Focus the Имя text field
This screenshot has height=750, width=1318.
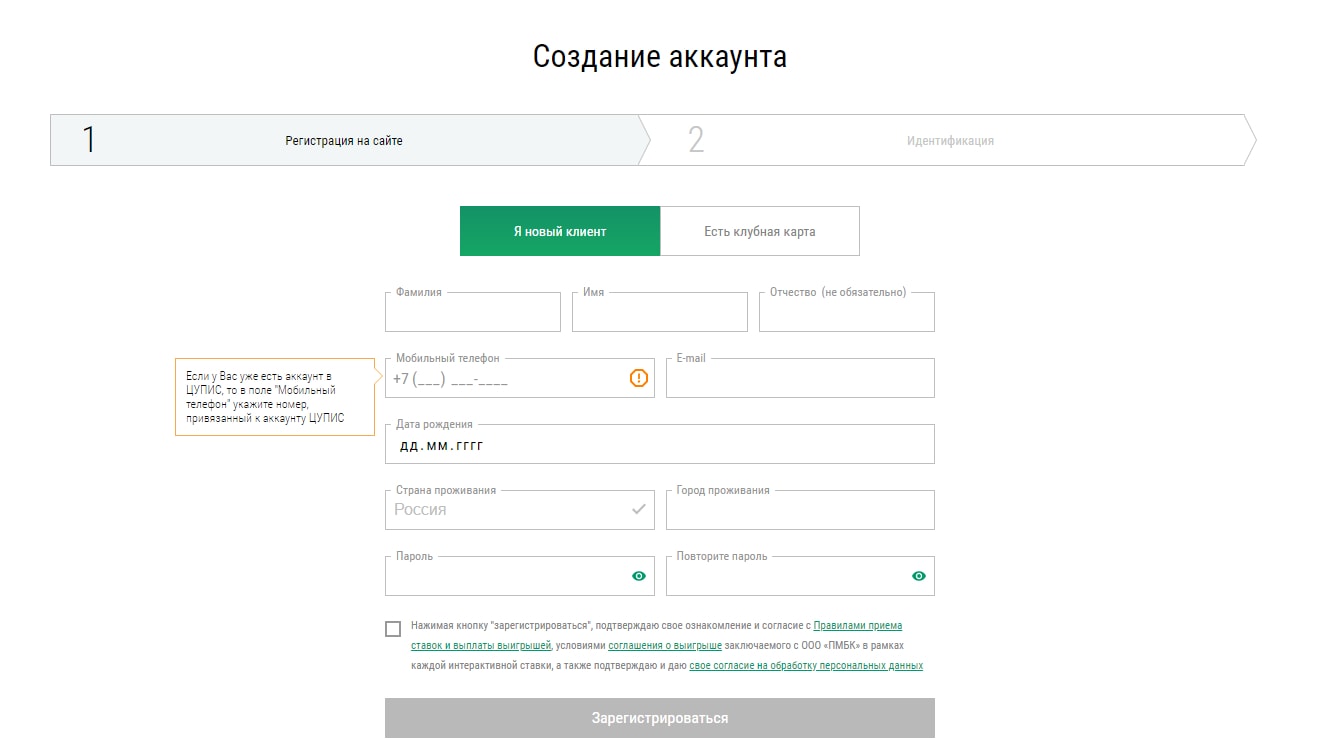pos(660,314)
